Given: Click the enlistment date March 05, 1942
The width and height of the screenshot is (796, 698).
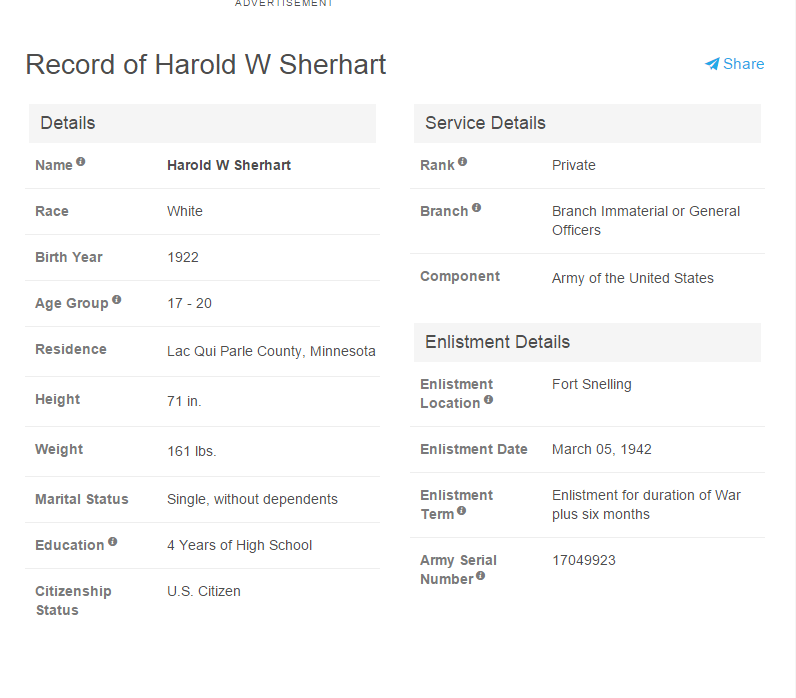Looking at the screenshot, I should tap(602, 449).
